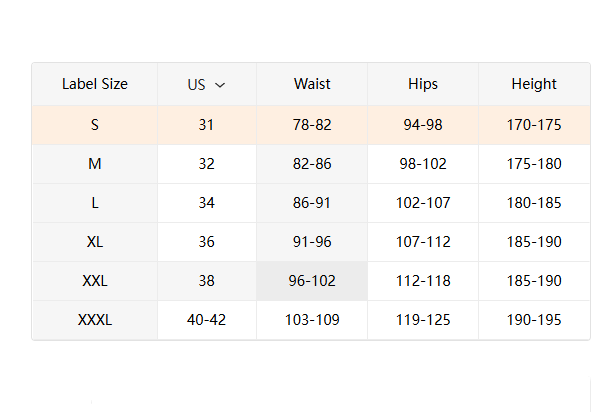This screenshot has width=611, height=412.
Task: Click the US size 40-42 cell
Action: (x=207, y=320)
